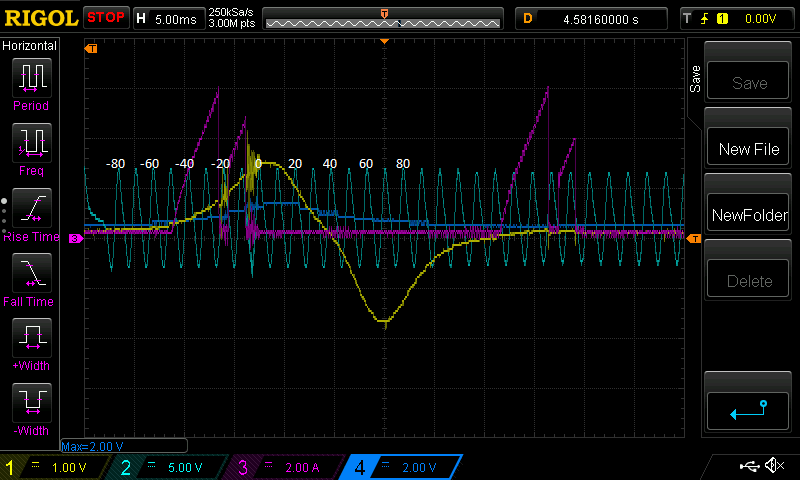Click the 250kSa/s sample rate readout
Image resolution: width=800 pixels, height=480 pixels.
pyautogui.click(x=231, y=12)
